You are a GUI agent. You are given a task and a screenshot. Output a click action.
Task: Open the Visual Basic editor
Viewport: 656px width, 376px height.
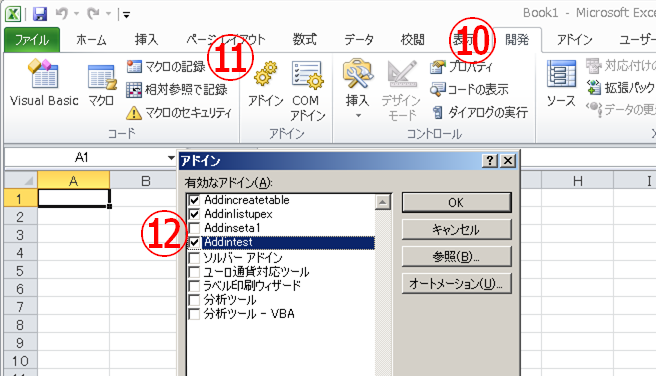44,83
